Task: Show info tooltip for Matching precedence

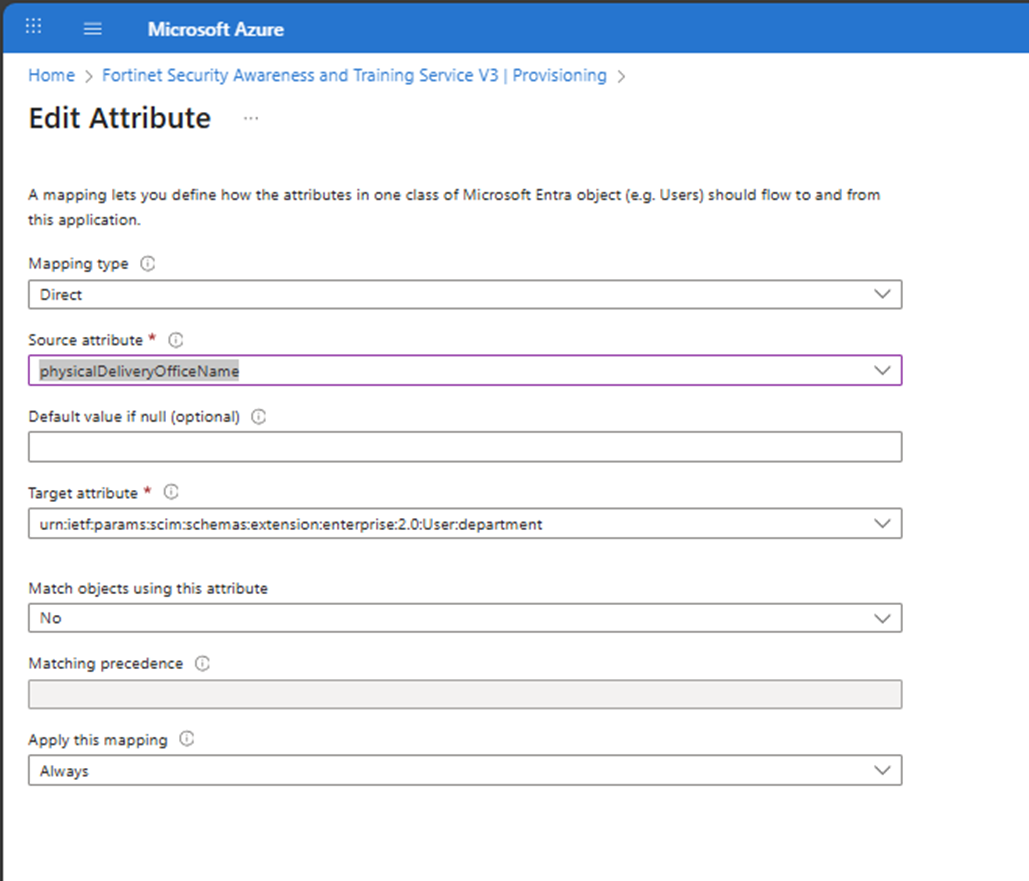Action: [202, 663]
